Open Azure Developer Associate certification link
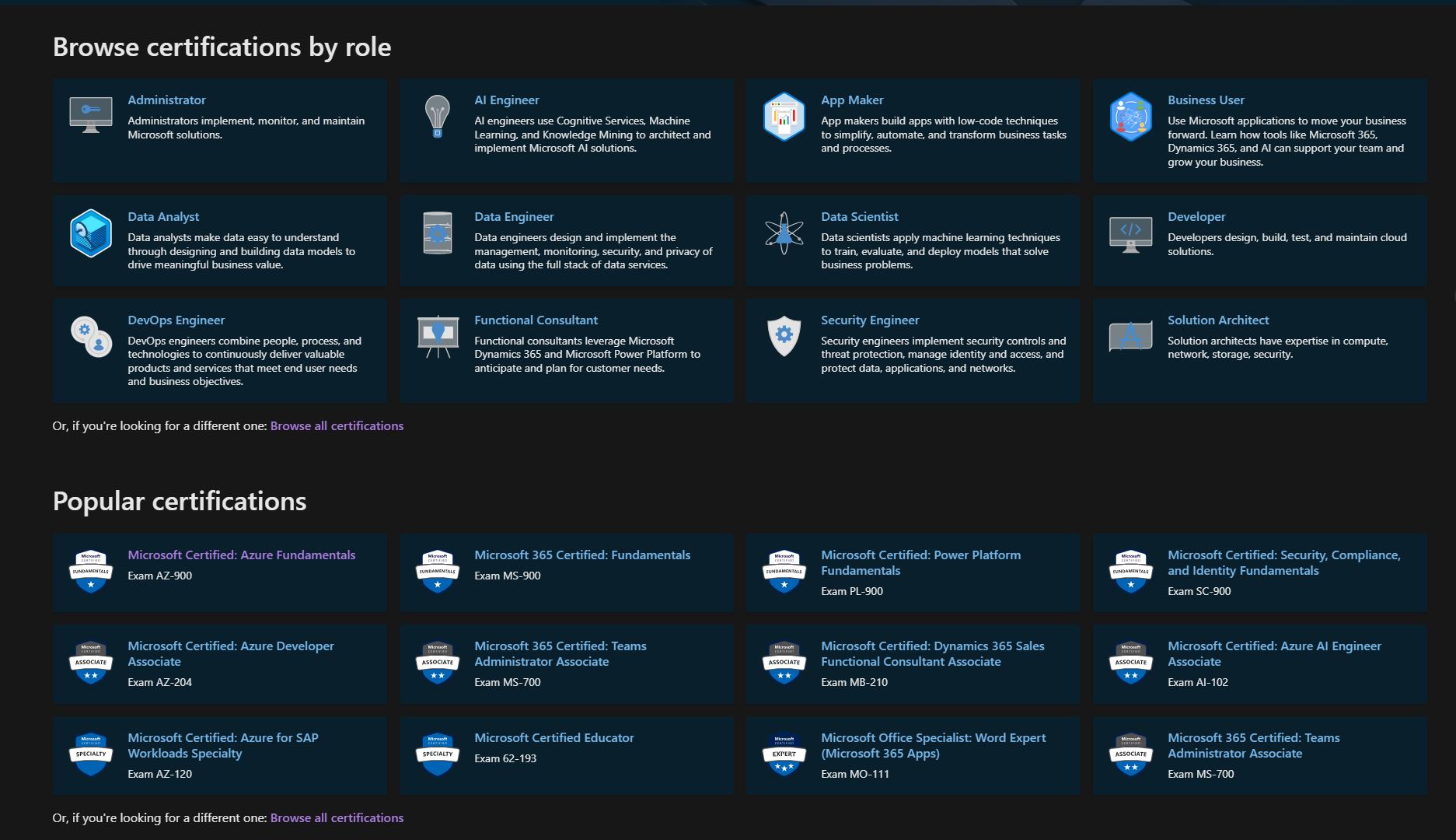Viewport: 1456px width, 840px height. [x=231, y=654]
